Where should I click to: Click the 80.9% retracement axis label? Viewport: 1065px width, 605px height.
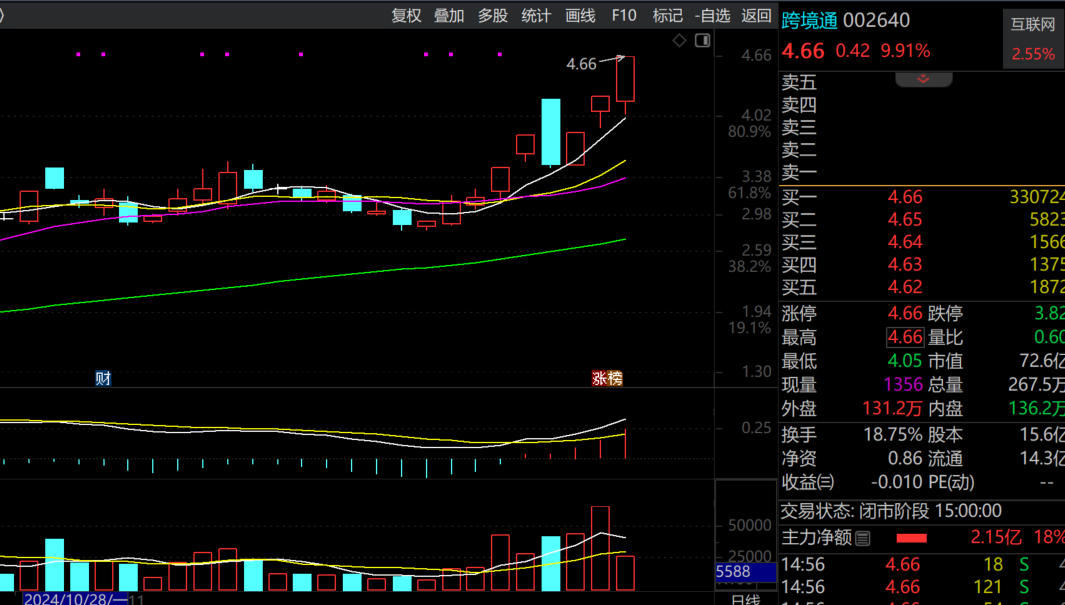coord(749,132)
